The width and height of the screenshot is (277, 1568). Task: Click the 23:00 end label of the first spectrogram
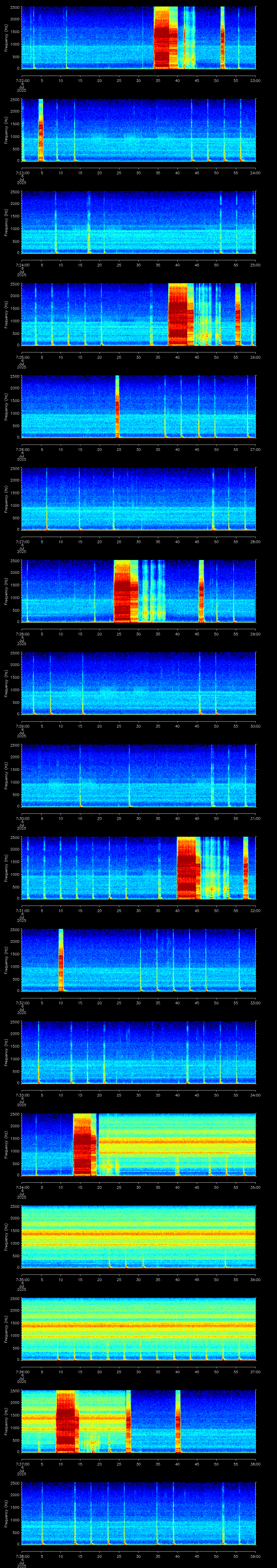click(x=256, y=80)
